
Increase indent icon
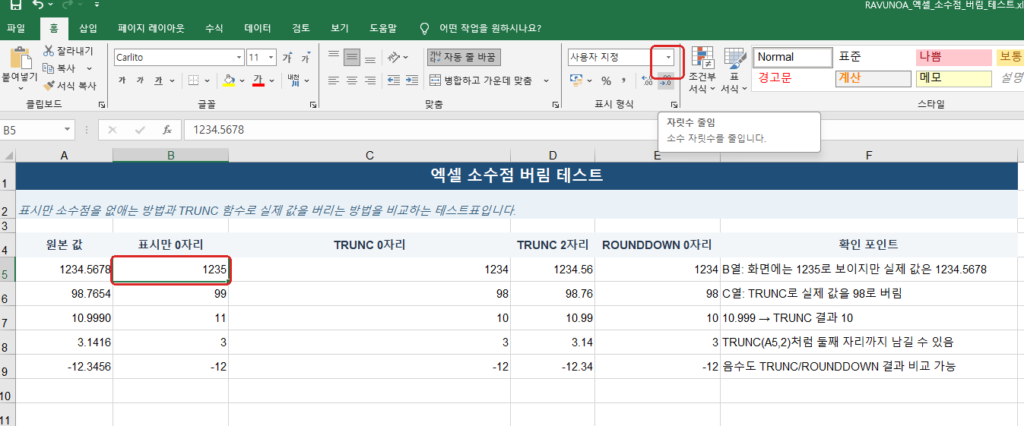click(411, 80)
